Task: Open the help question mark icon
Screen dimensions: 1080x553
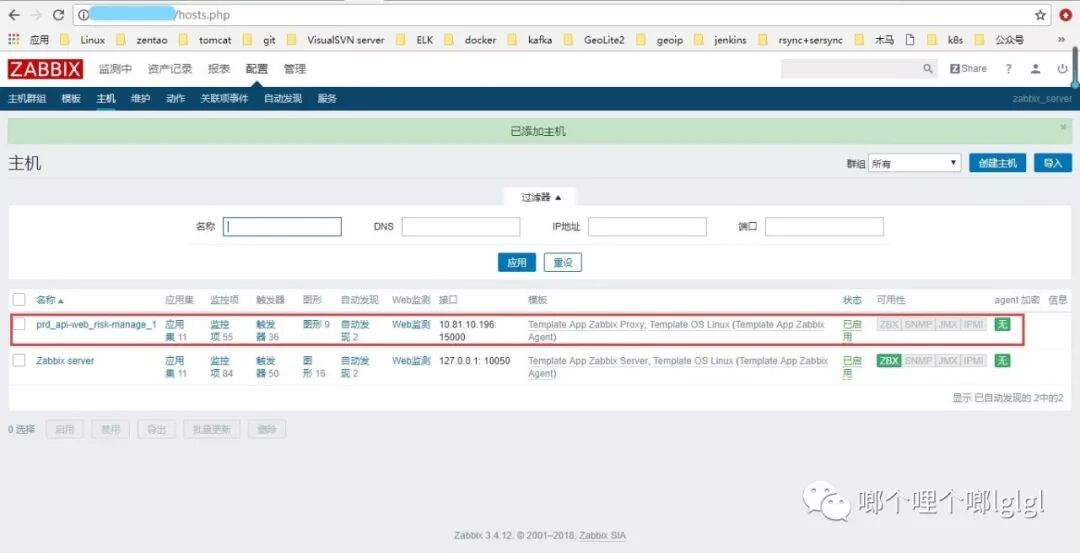Action: point(1009,69)
